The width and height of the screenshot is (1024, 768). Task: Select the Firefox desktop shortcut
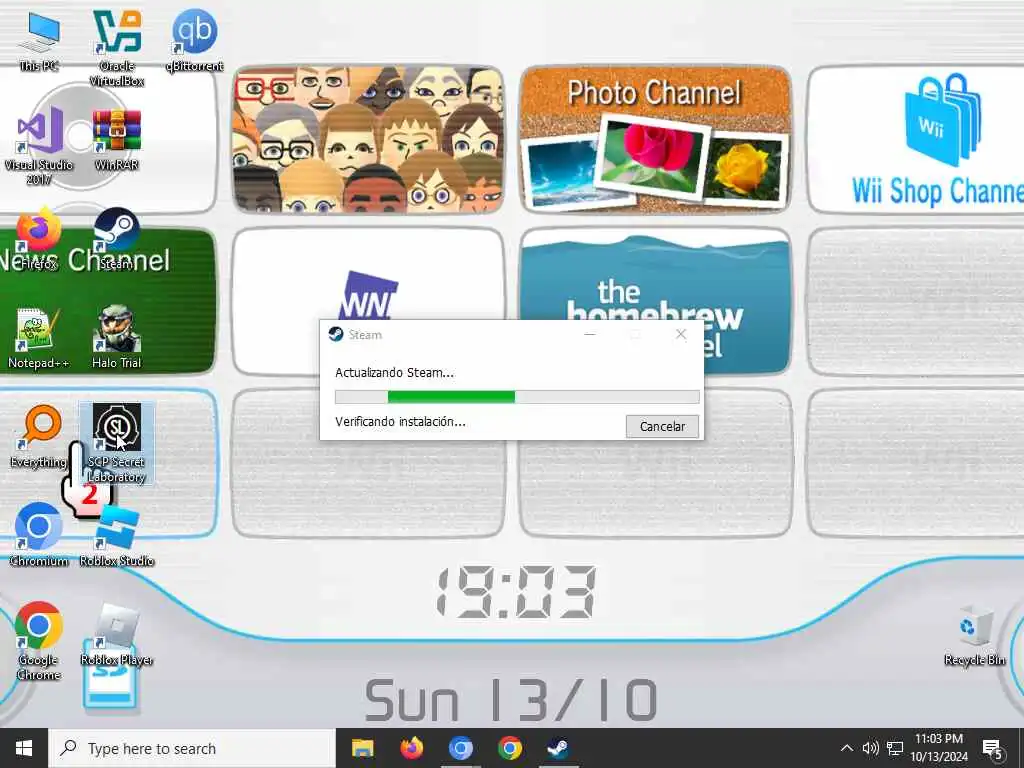[x=39, y=238]
